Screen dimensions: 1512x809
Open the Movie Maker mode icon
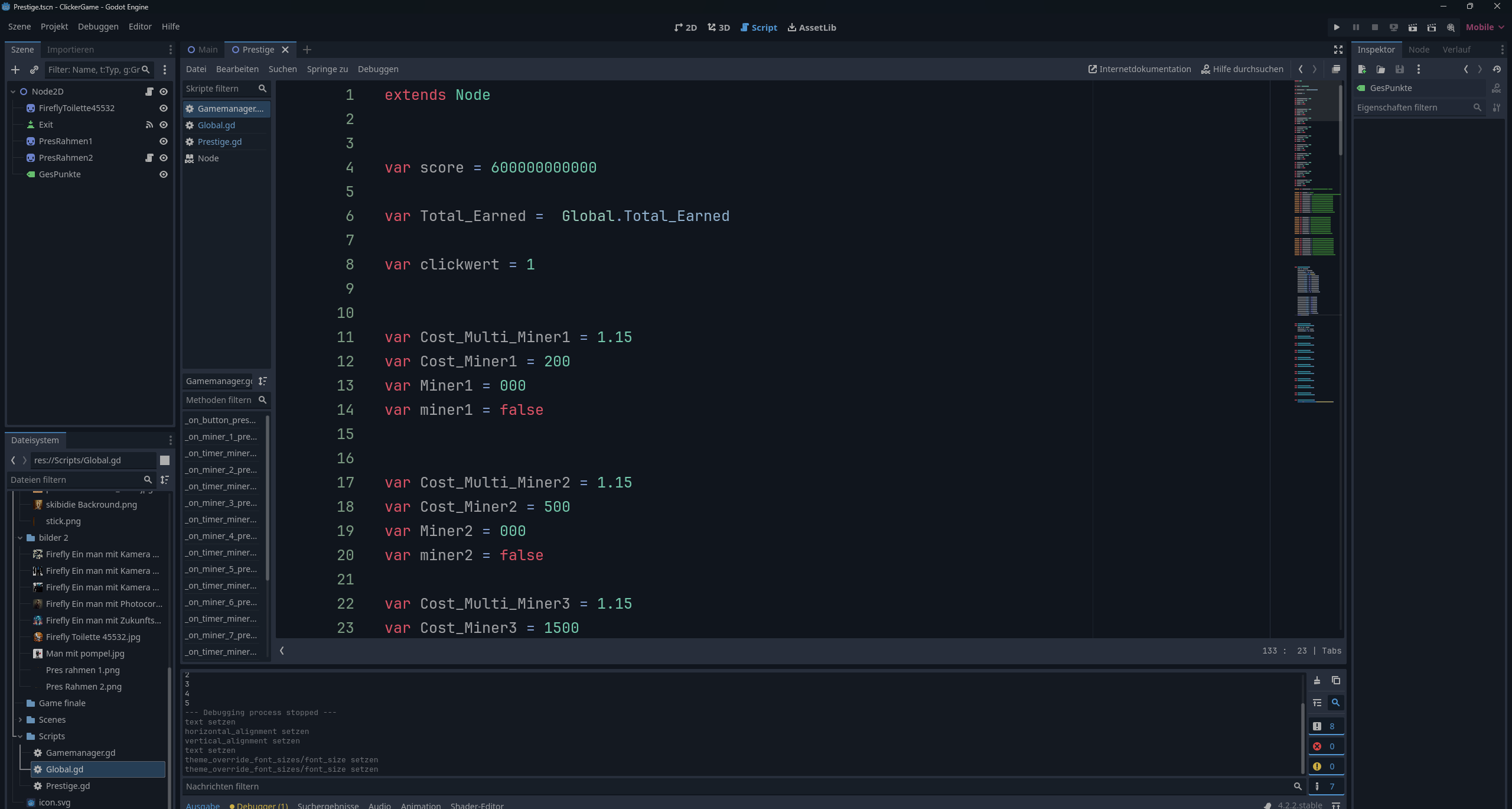pos(1451,27)
